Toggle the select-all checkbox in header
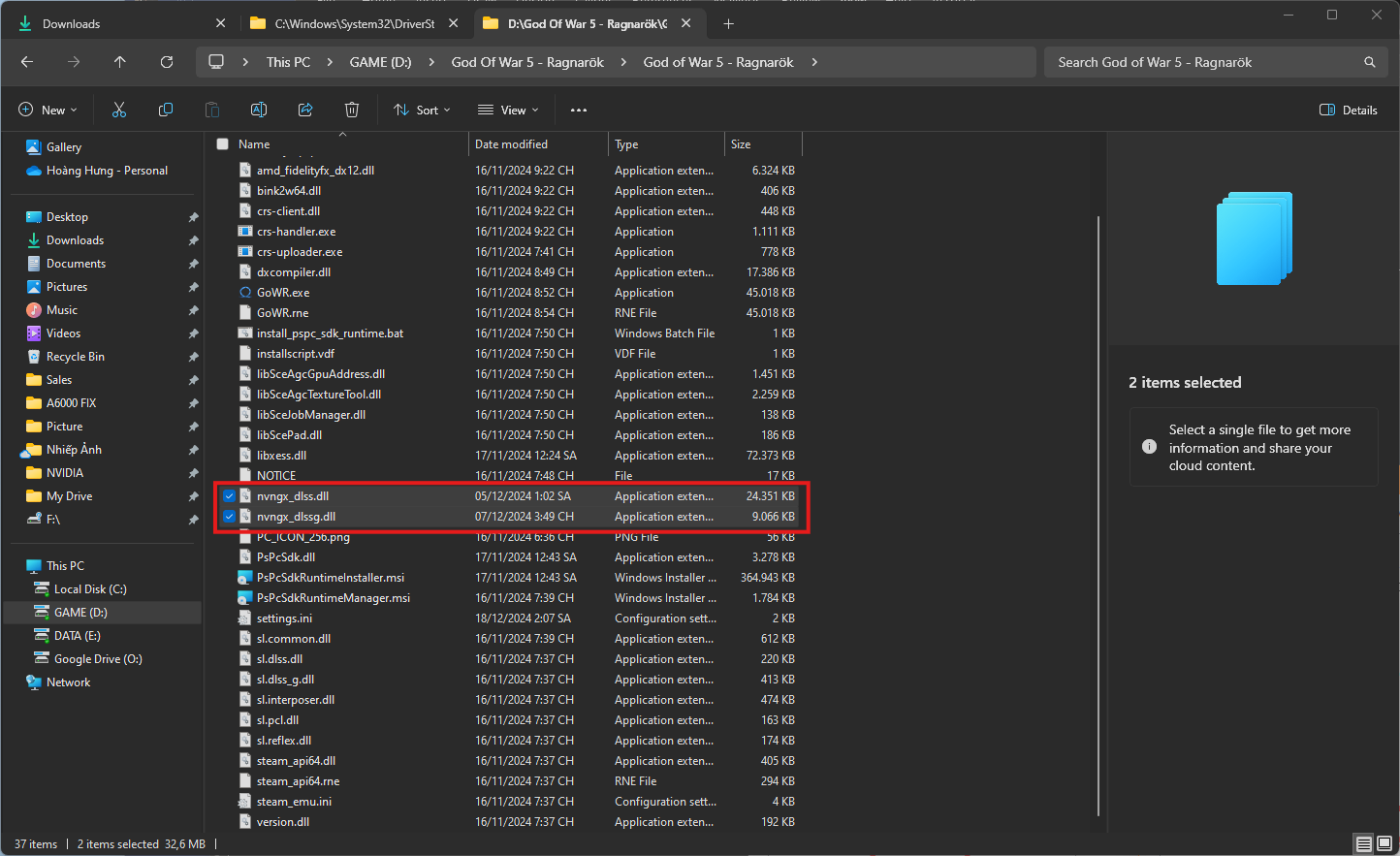Viewport: 1400px width, 856px height. click(222, 143)
